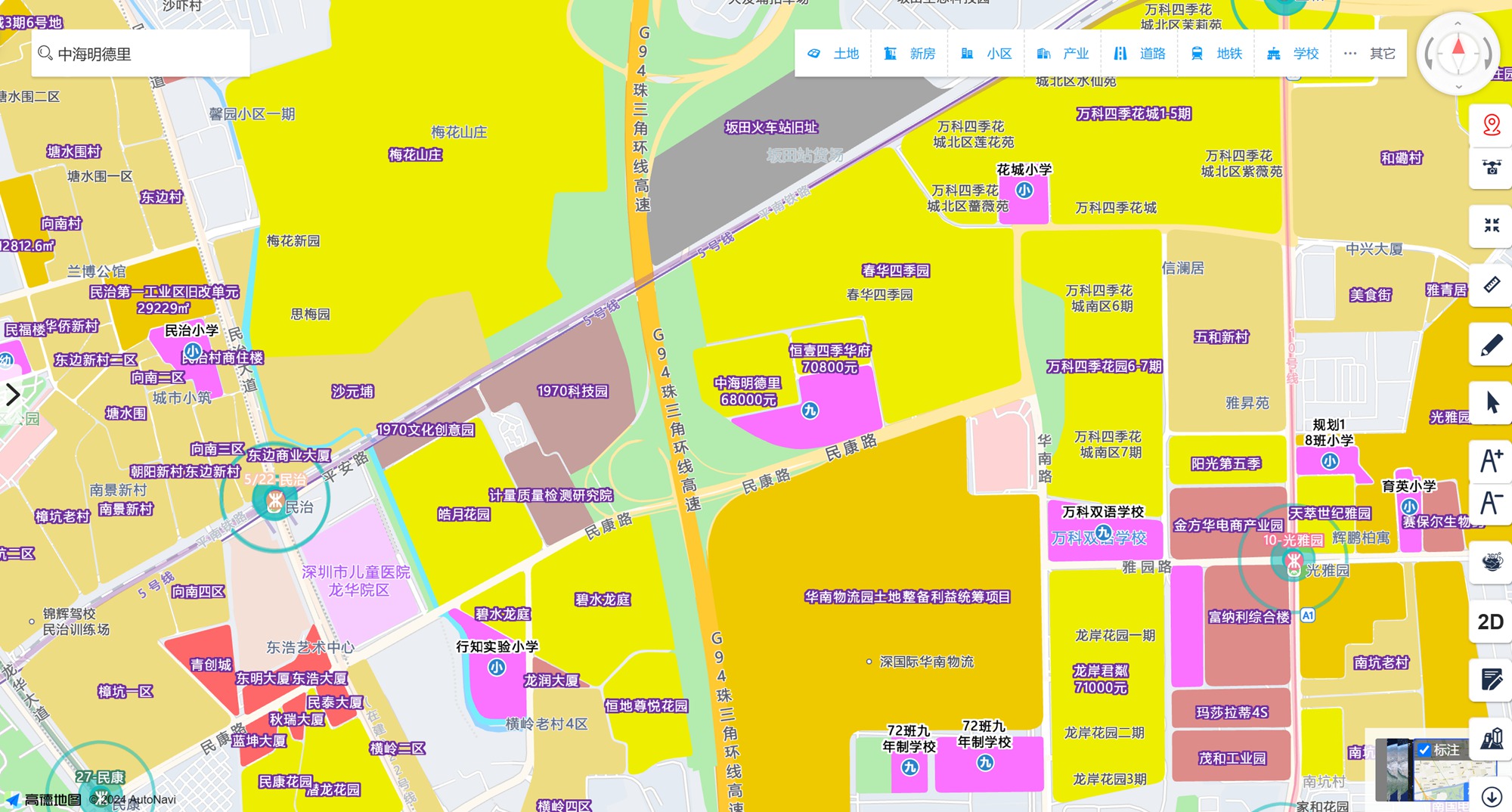This screenshot has height=812, width=1512.
Task: Switch to the 地铁 tab
Action: pyautogui.click(x=1216, y=54)
